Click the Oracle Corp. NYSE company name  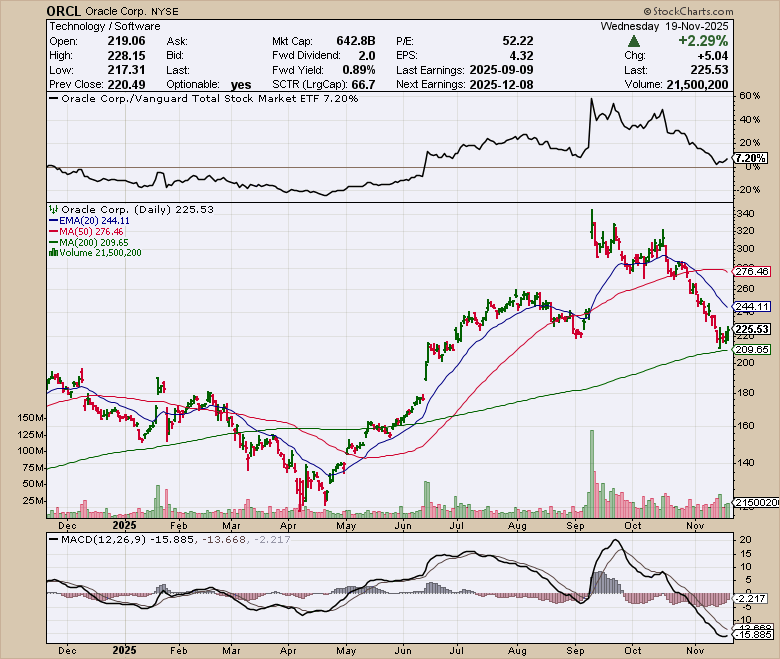click(x=132, y=11)
